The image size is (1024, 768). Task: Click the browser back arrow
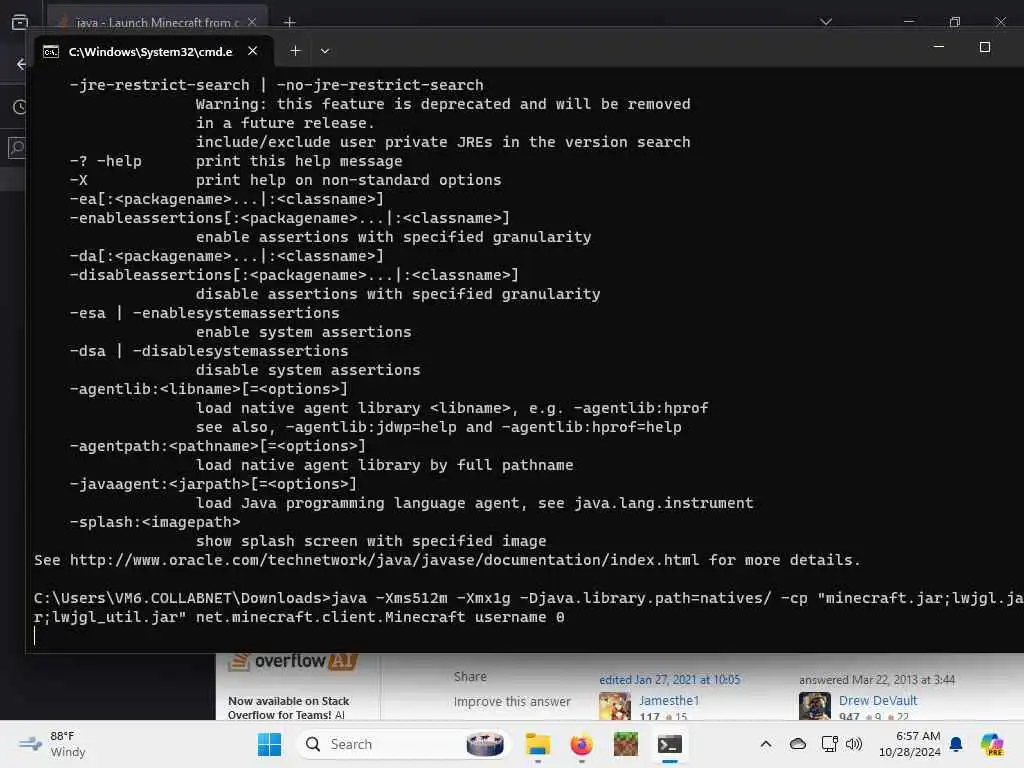click(x=20, y=64)
